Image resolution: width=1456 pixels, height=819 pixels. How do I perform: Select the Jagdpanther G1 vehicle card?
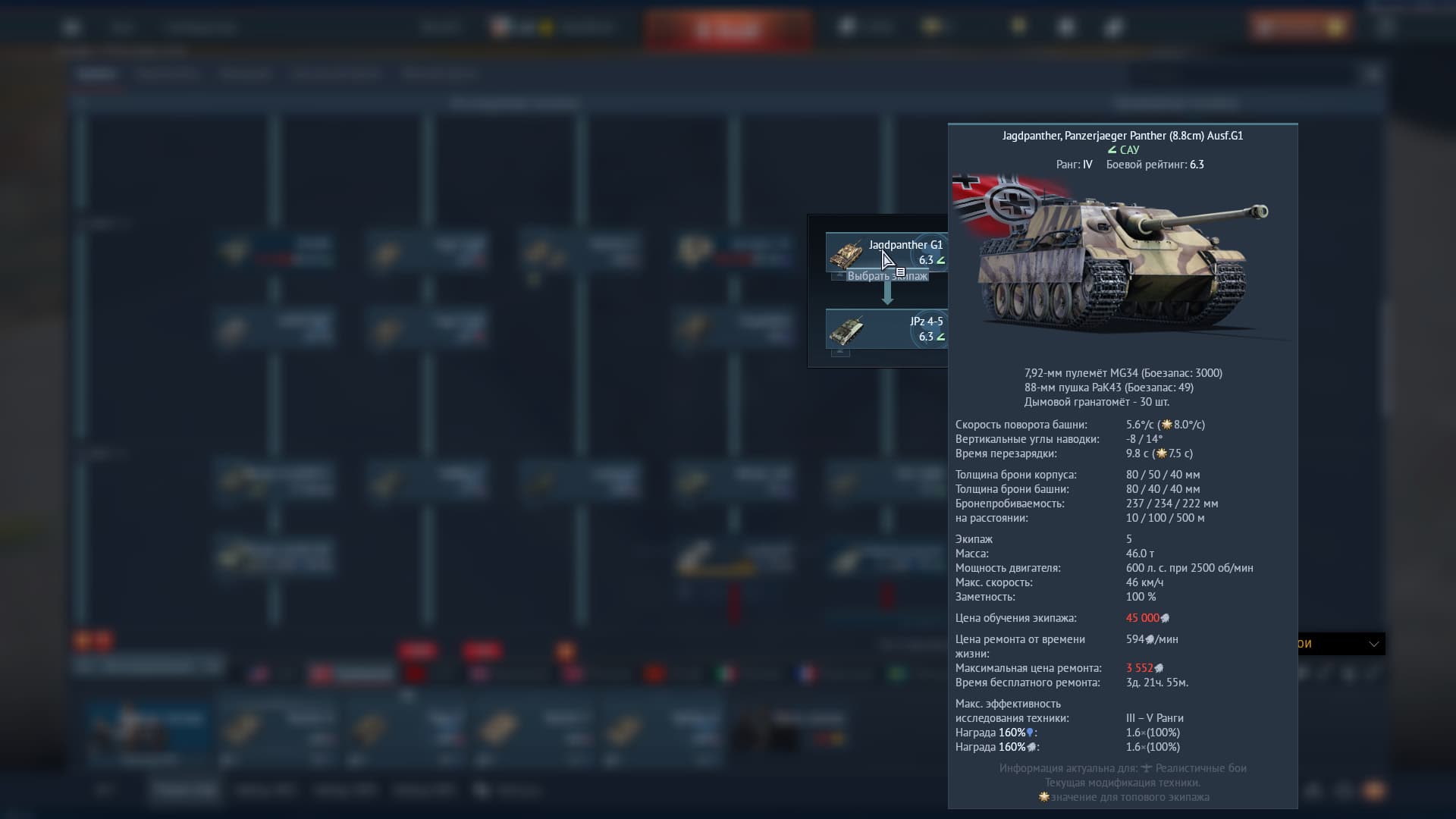click(x=886, y=253)
